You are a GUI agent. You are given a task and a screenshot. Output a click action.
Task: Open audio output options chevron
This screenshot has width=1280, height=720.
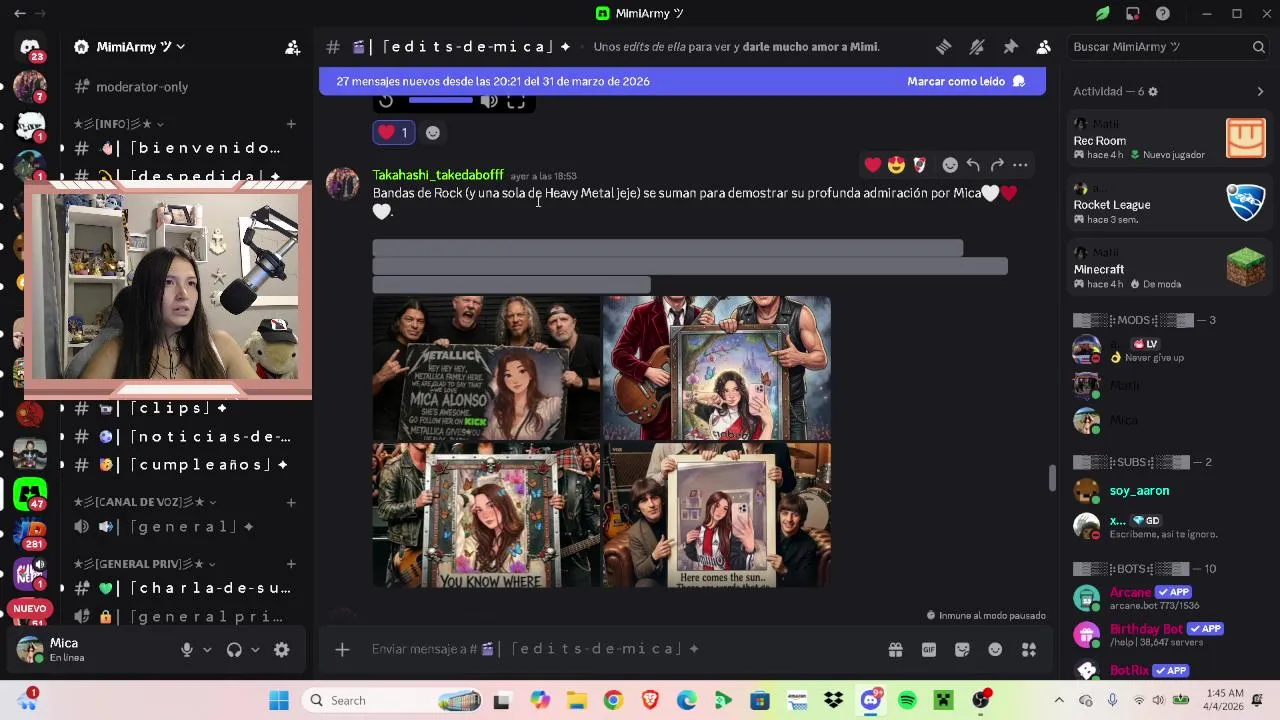click(x=255, y=650)
